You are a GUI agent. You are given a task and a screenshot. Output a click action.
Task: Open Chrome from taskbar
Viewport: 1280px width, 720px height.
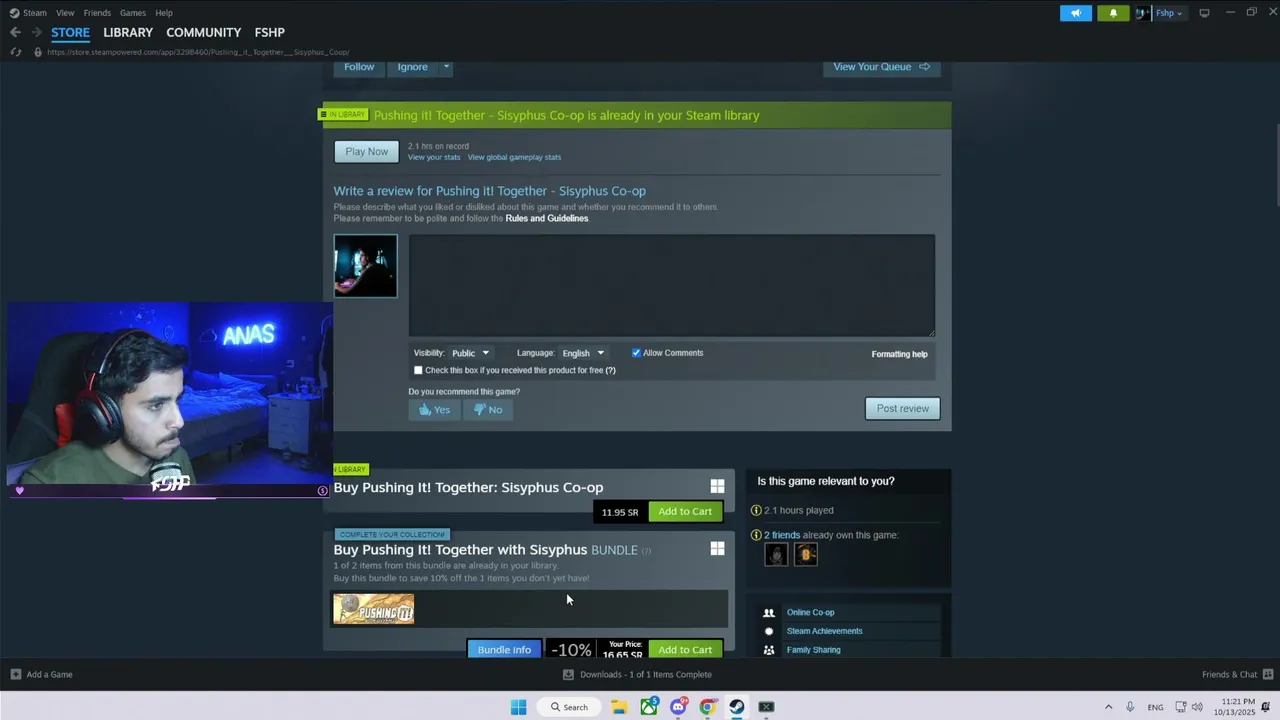[707, 707]
